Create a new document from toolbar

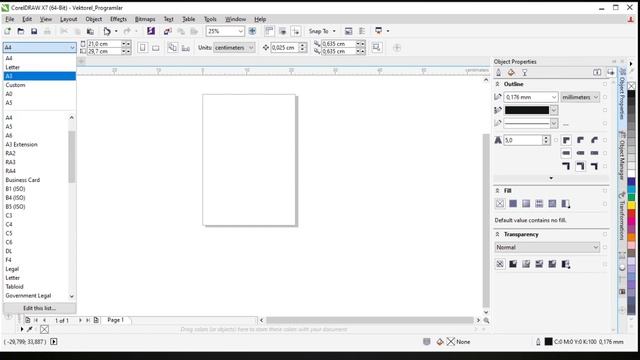8,31
